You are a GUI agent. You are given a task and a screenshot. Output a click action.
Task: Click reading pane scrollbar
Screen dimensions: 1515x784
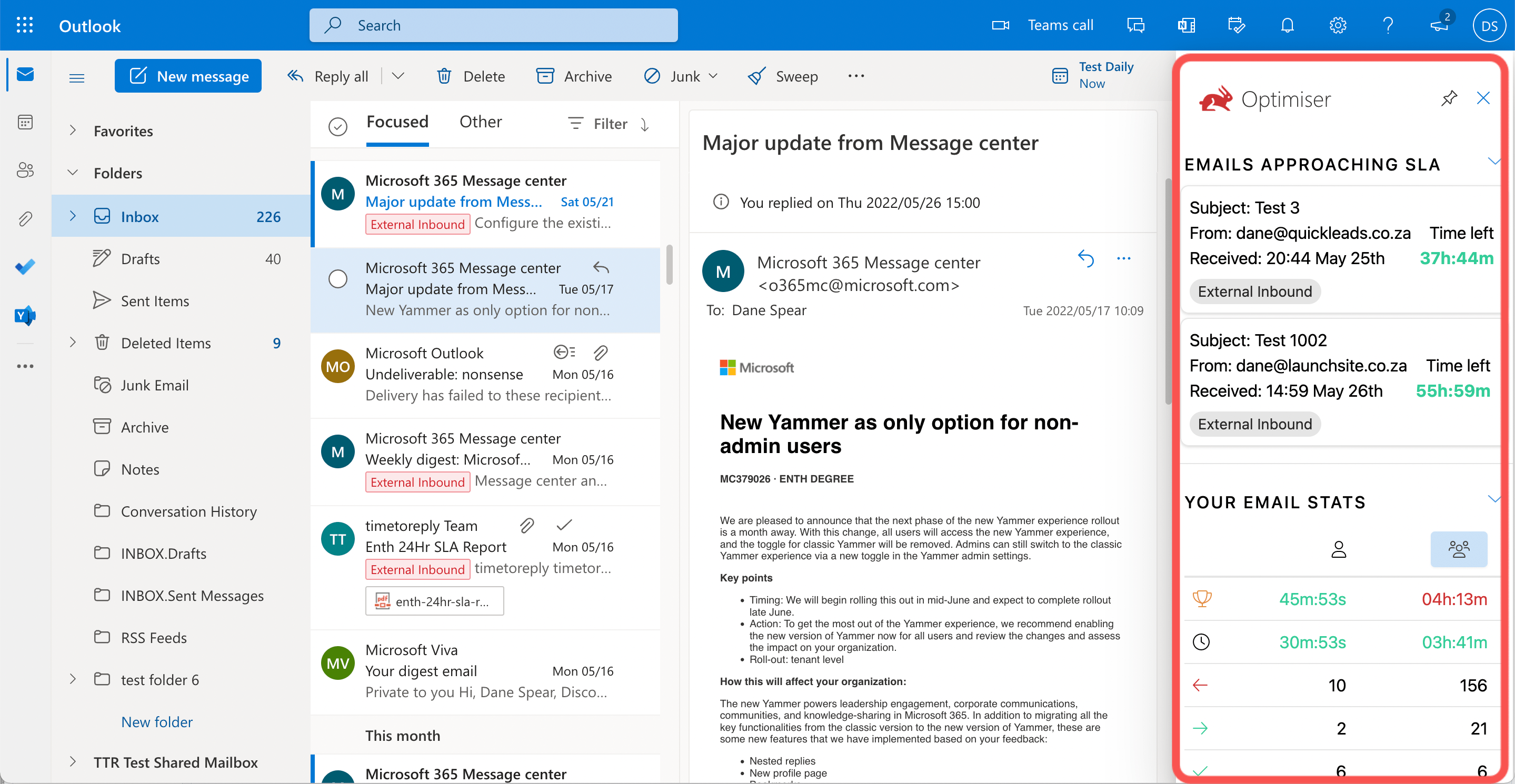coord(1168,291)
